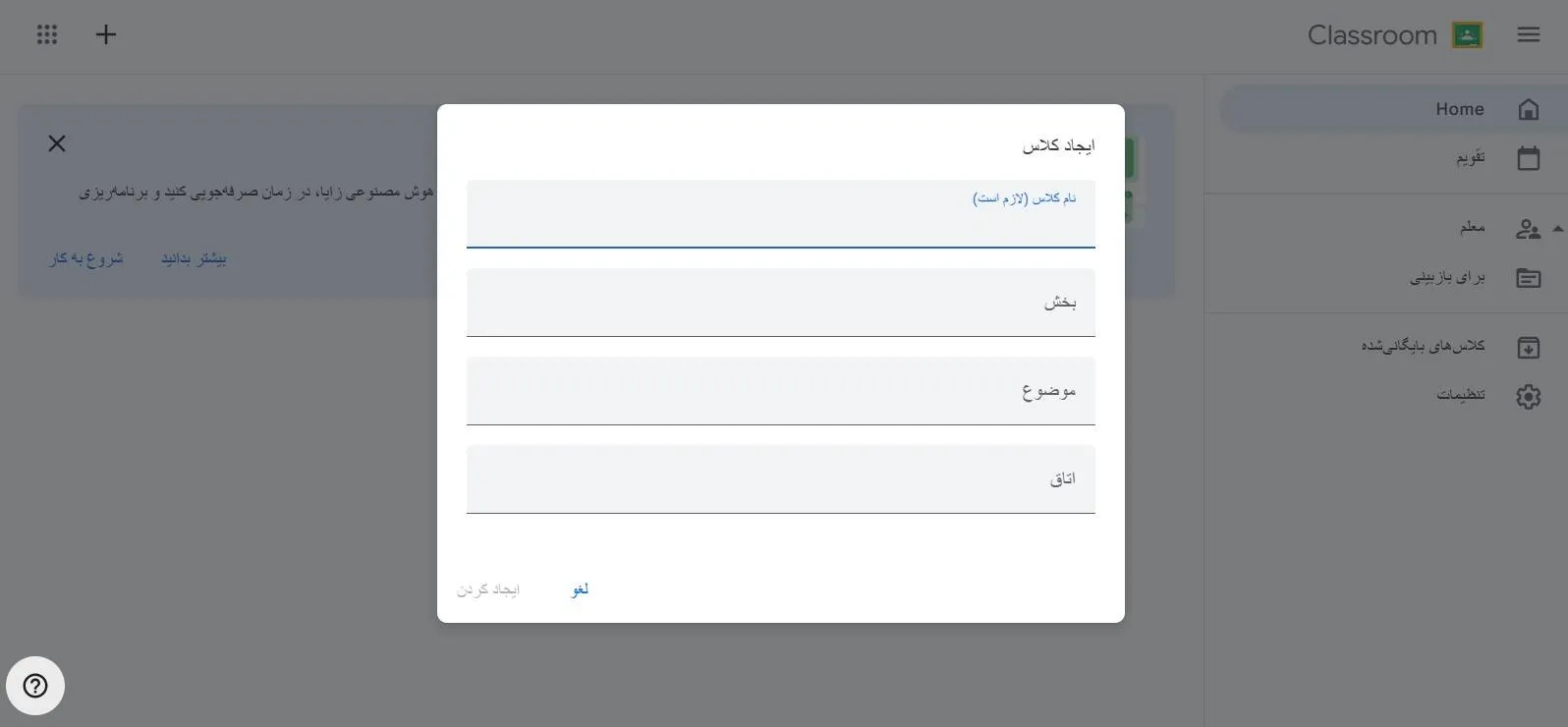Dismiss the banner with the X
This screenshot has height=727, width=1568.
point(57,143)
